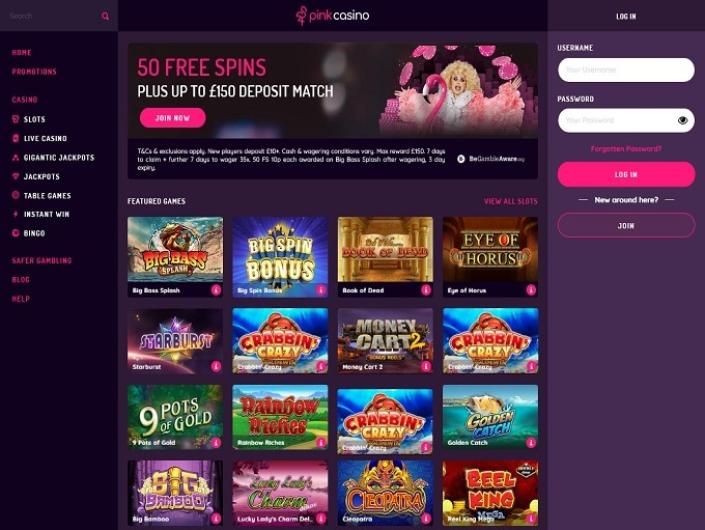Launch the Rainbow Riches game thumbnail
This screenshot has height=530, width=705.
pos(280,417)
